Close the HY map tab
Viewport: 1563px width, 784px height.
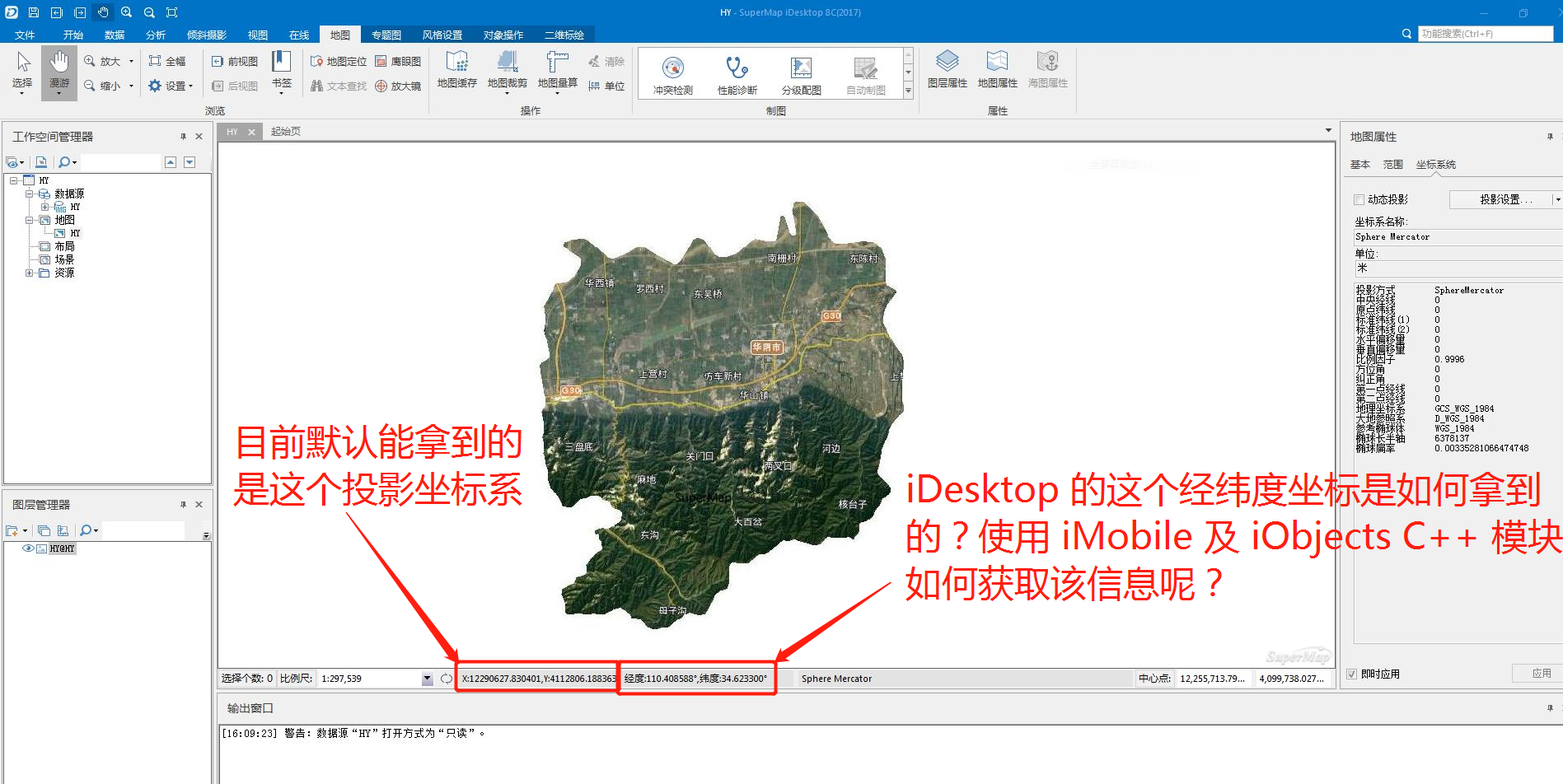pos(251,132)
